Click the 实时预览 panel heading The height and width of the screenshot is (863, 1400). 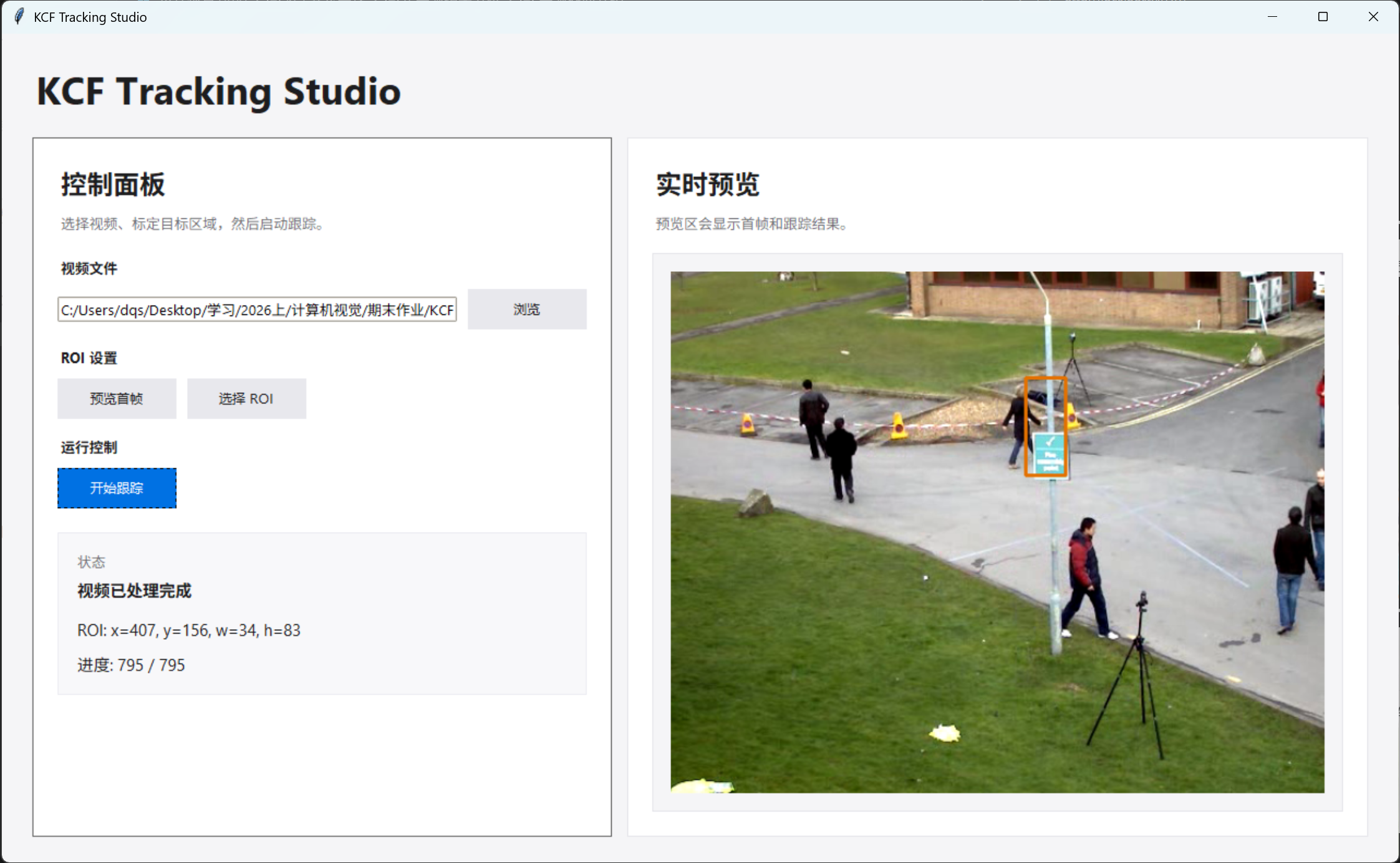coord(707,185)
